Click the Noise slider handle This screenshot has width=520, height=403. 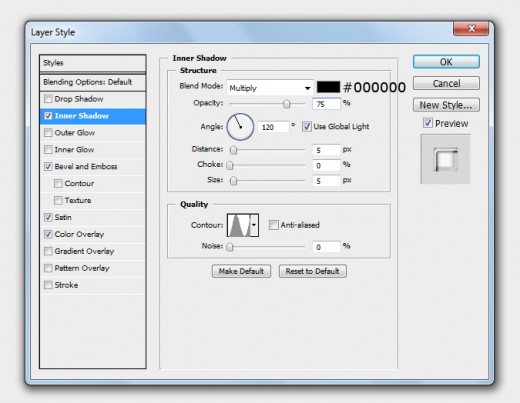230,247
